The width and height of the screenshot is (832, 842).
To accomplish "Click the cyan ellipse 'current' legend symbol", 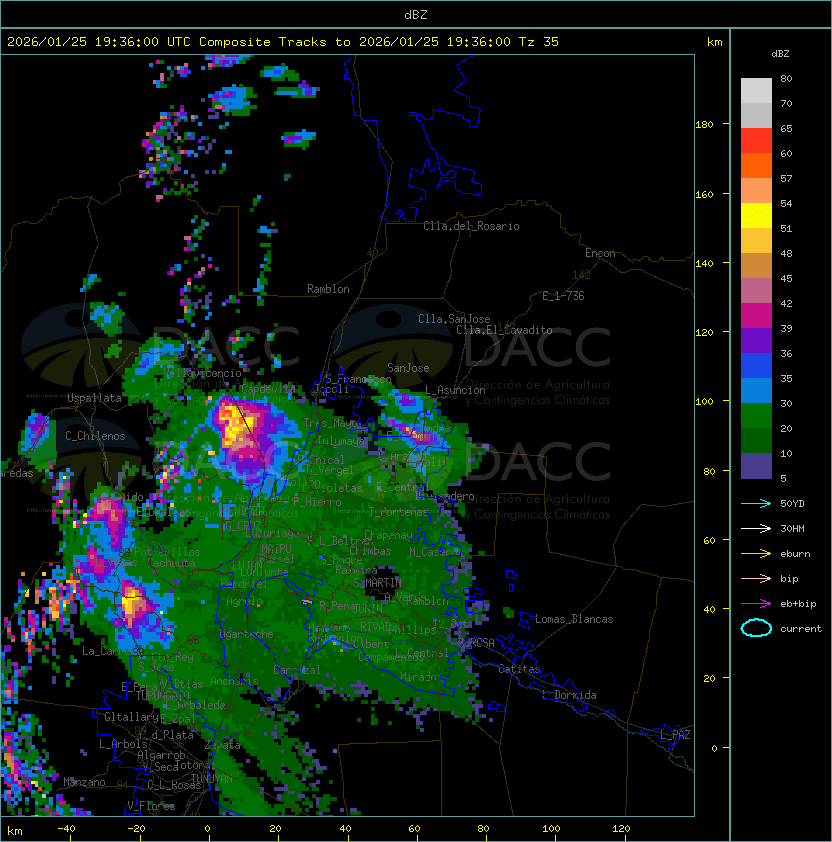I will click(756, 628).
